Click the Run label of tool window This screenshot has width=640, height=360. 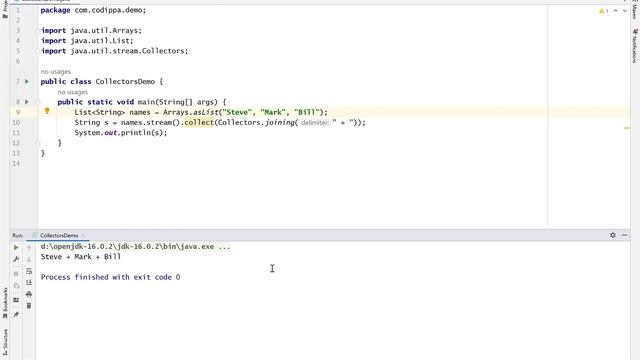[x=17, y=236]
